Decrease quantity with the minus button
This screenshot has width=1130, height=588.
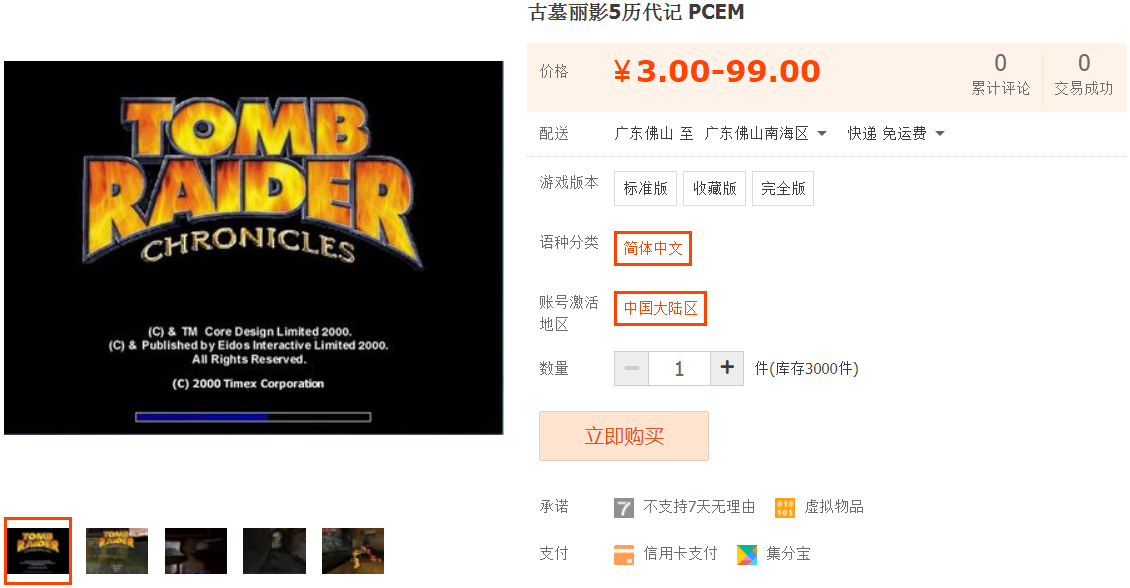coord(631,368)
